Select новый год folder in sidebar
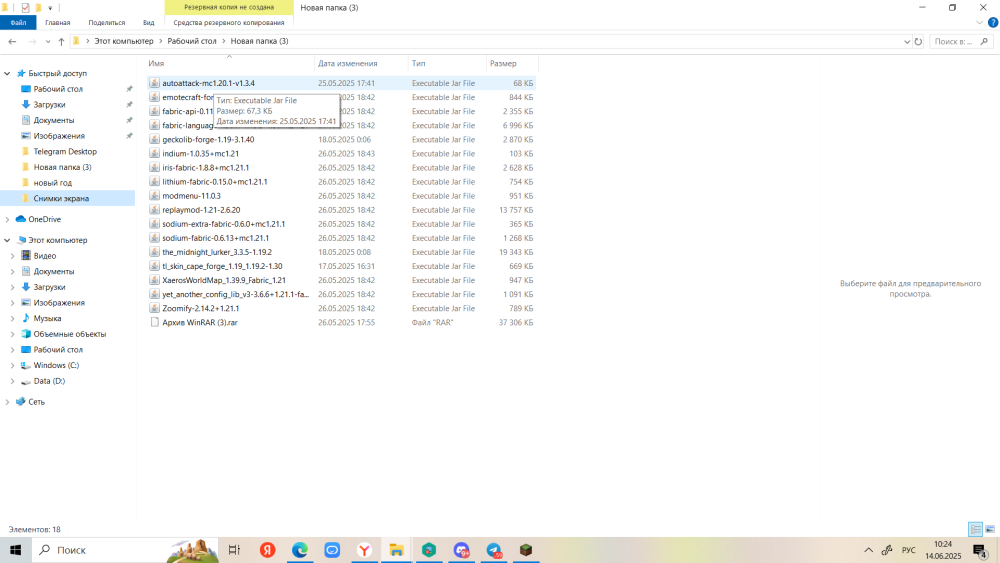 tap(52, 182)
